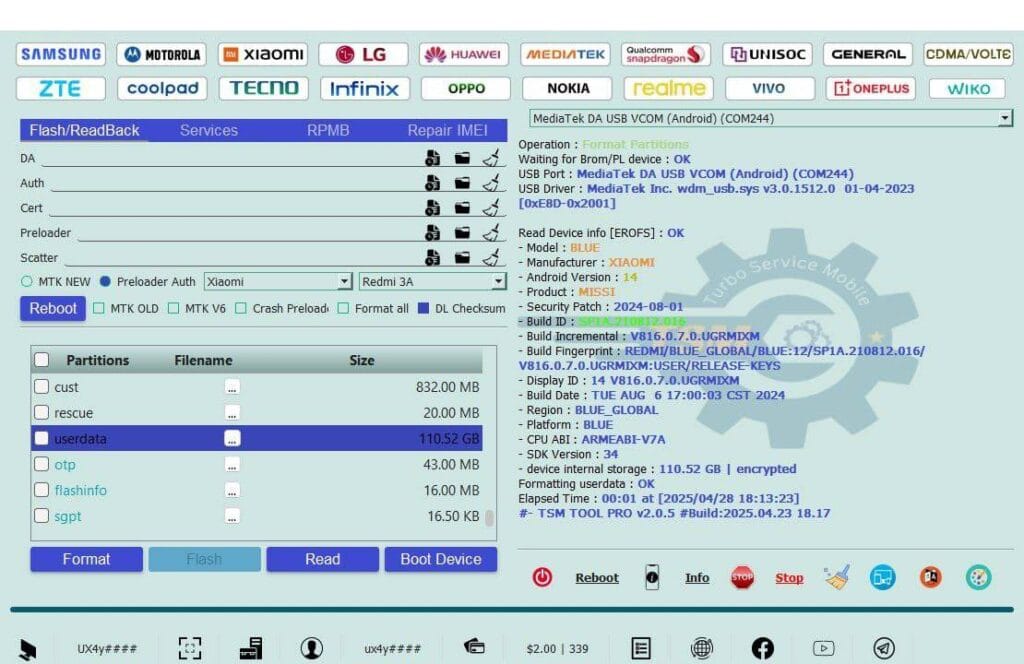Screen dimensions: 1024x664
Task: Check the cust partition box
Action: 41,387
